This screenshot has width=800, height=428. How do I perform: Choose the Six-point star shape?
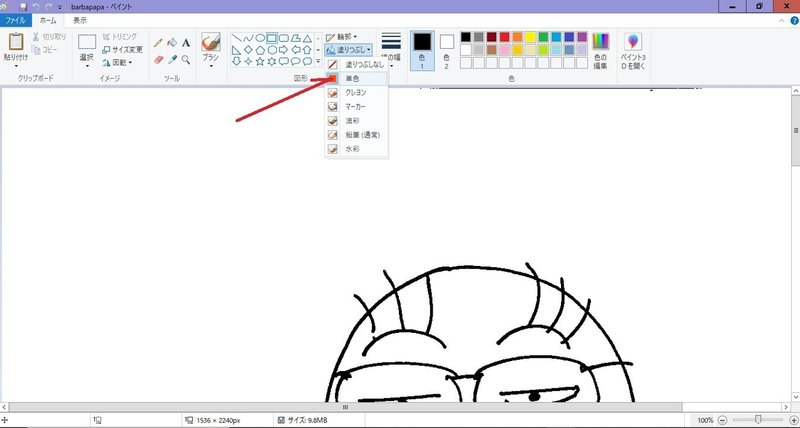pos(272,61)
